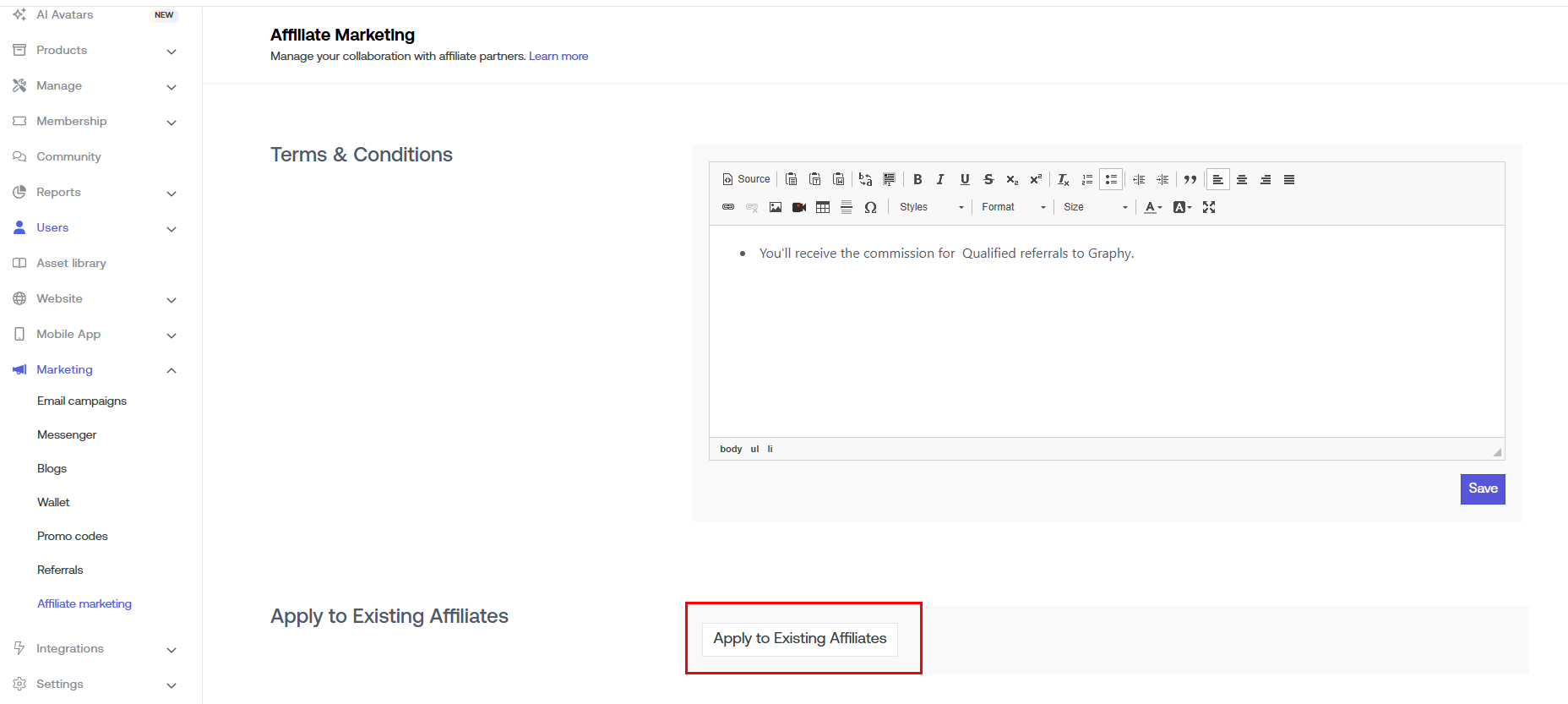
Task: Click the italic formatting icon
Action: click(940, 179)
